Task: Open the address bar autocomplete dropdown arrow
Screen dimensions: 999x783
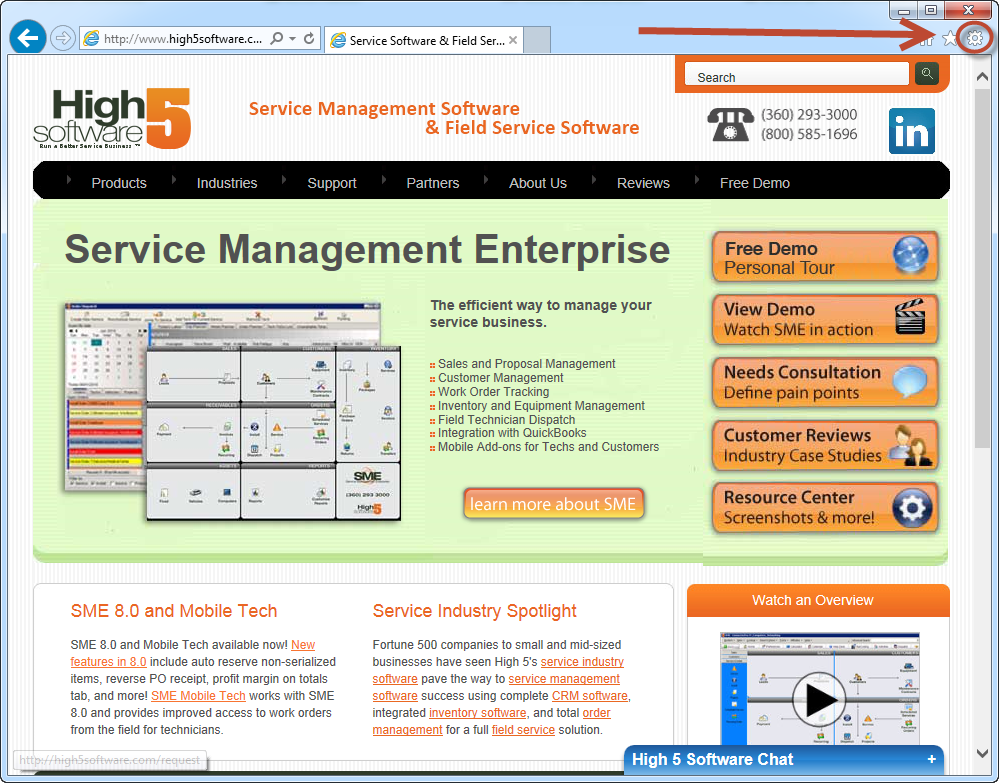Action: click(x=292, y=38)
